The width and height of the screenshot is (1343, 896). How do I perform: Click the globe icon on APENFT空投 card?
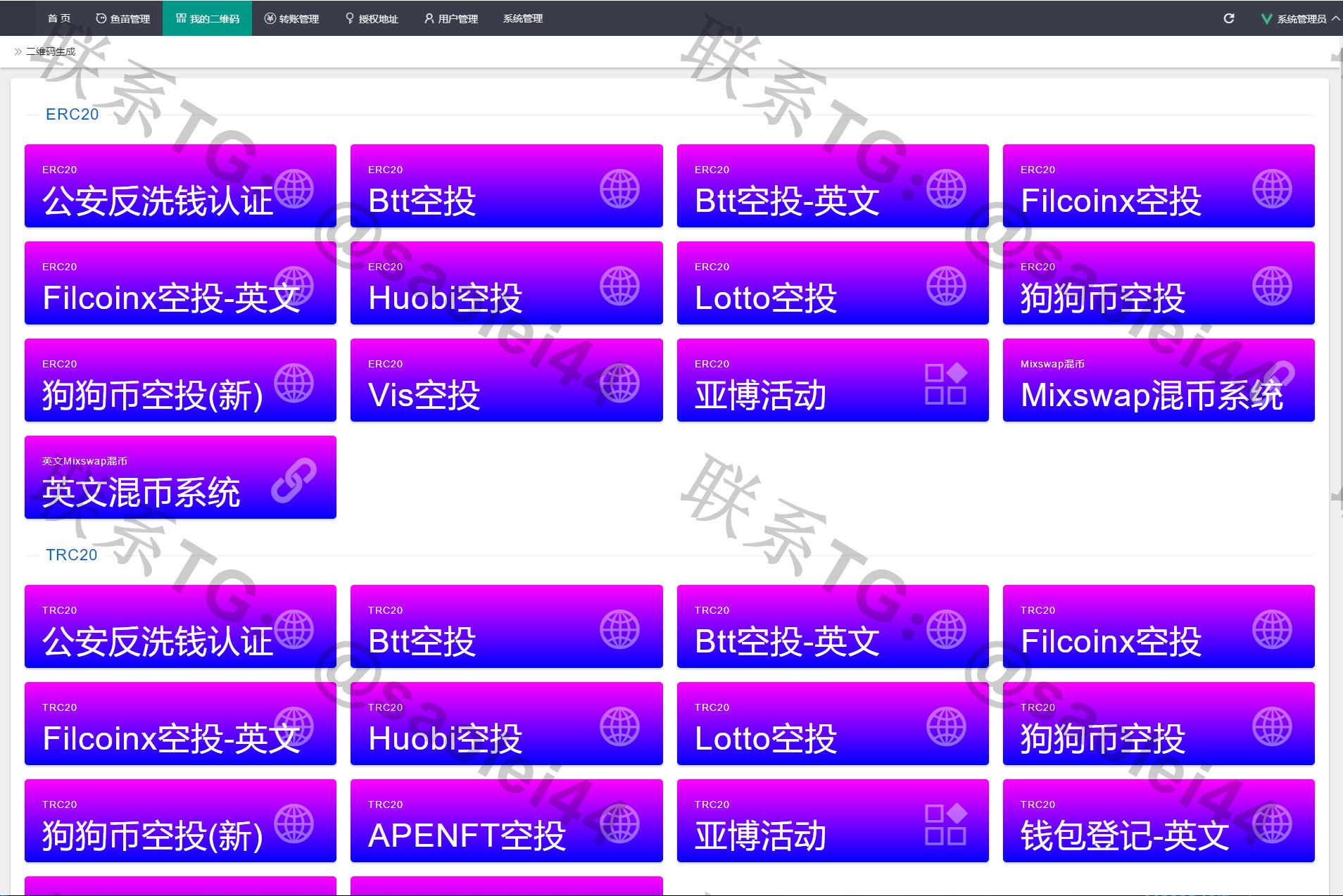(x=620, y=824)
